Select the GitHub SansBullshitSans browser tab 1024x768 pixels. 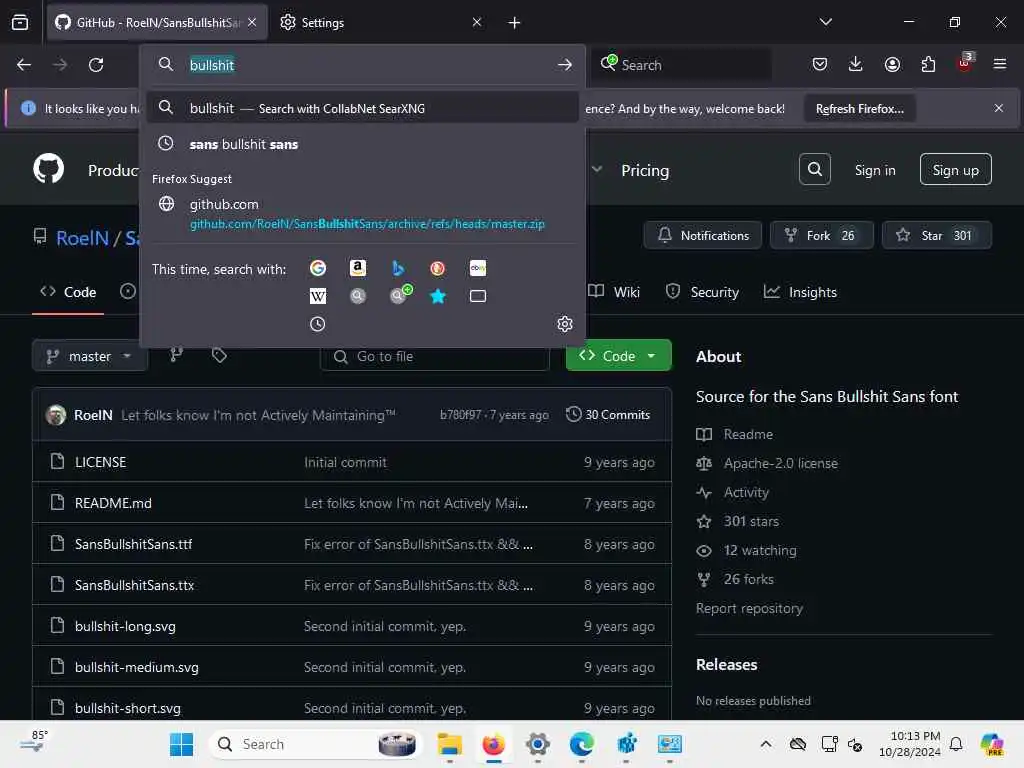pyautogui.click(x=157, y=22)
